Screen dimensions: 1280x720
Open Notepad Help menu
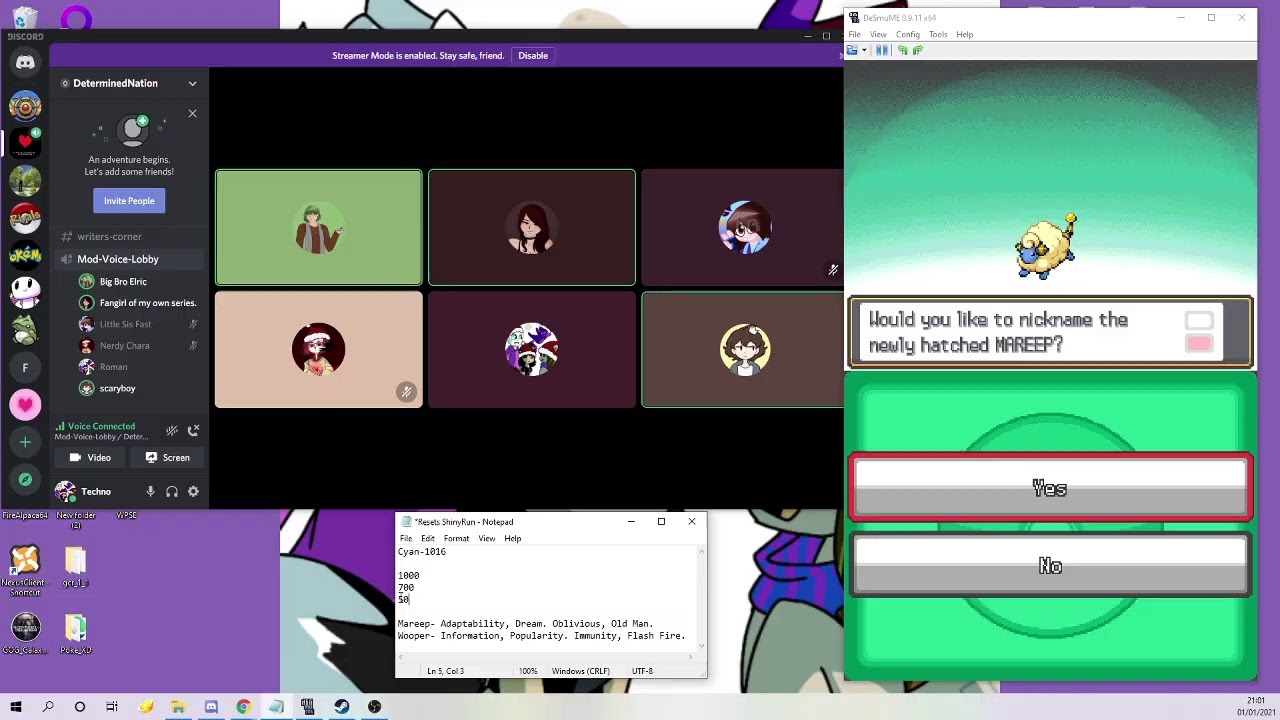tap(512, 538)
